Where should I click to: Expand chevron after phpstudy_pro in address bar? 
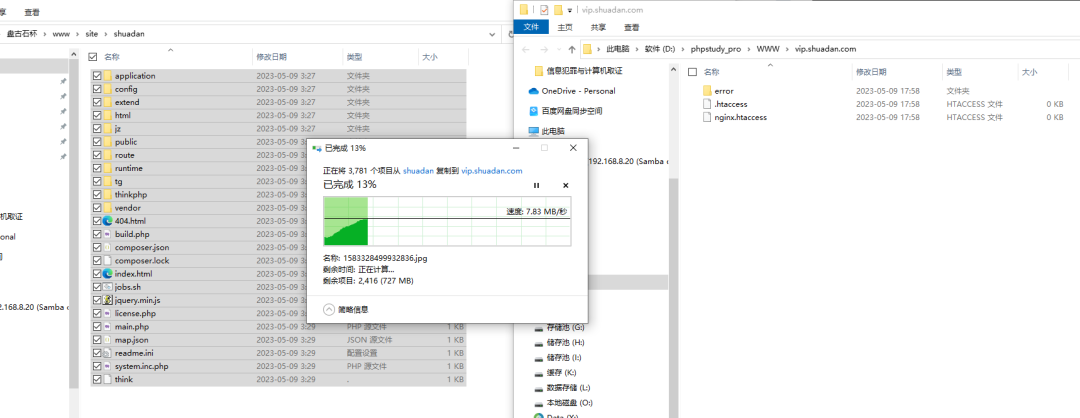click(749, 50)
